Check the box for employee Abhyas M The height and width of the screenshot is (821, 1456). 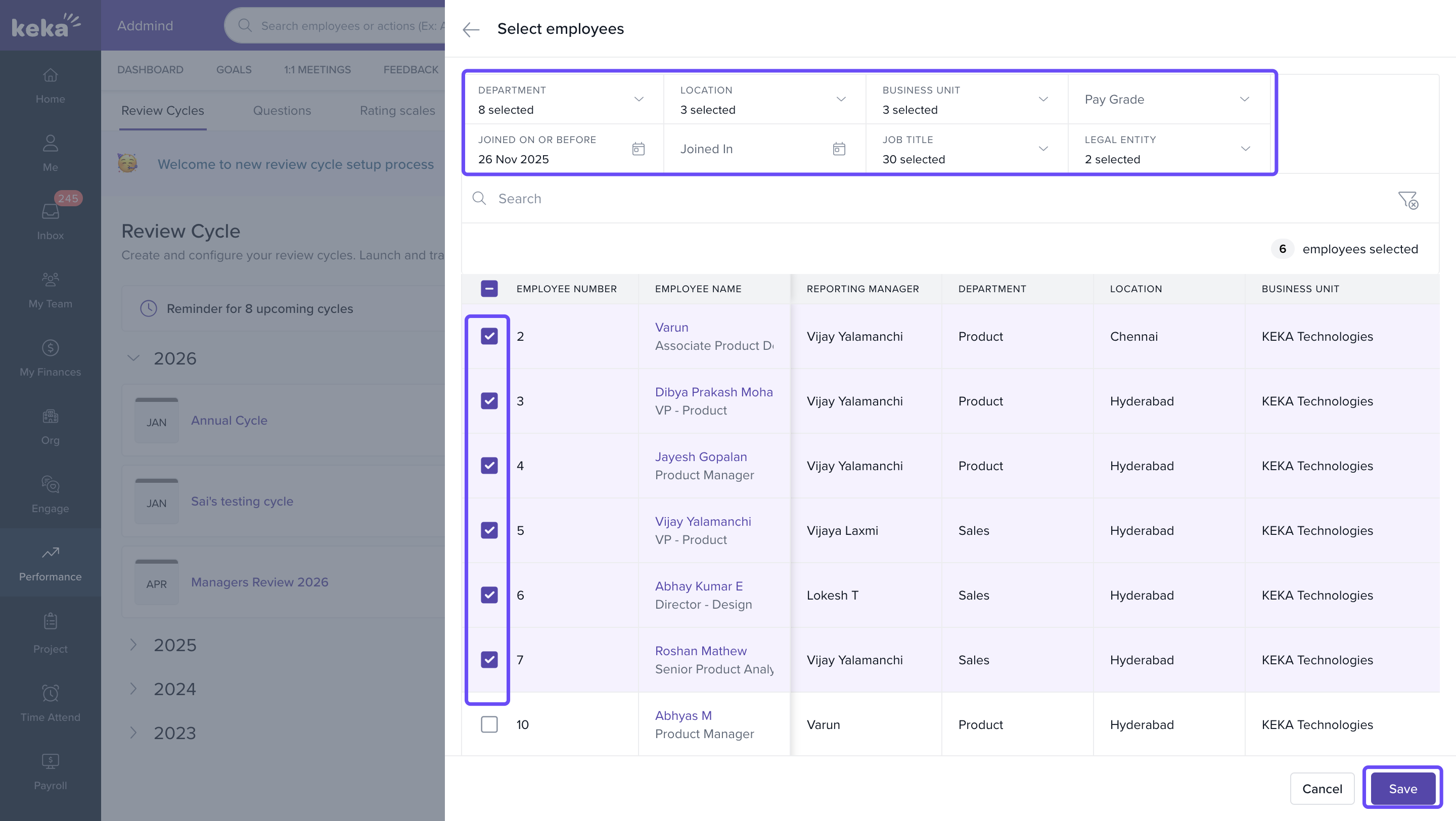(x=489, y=724)
